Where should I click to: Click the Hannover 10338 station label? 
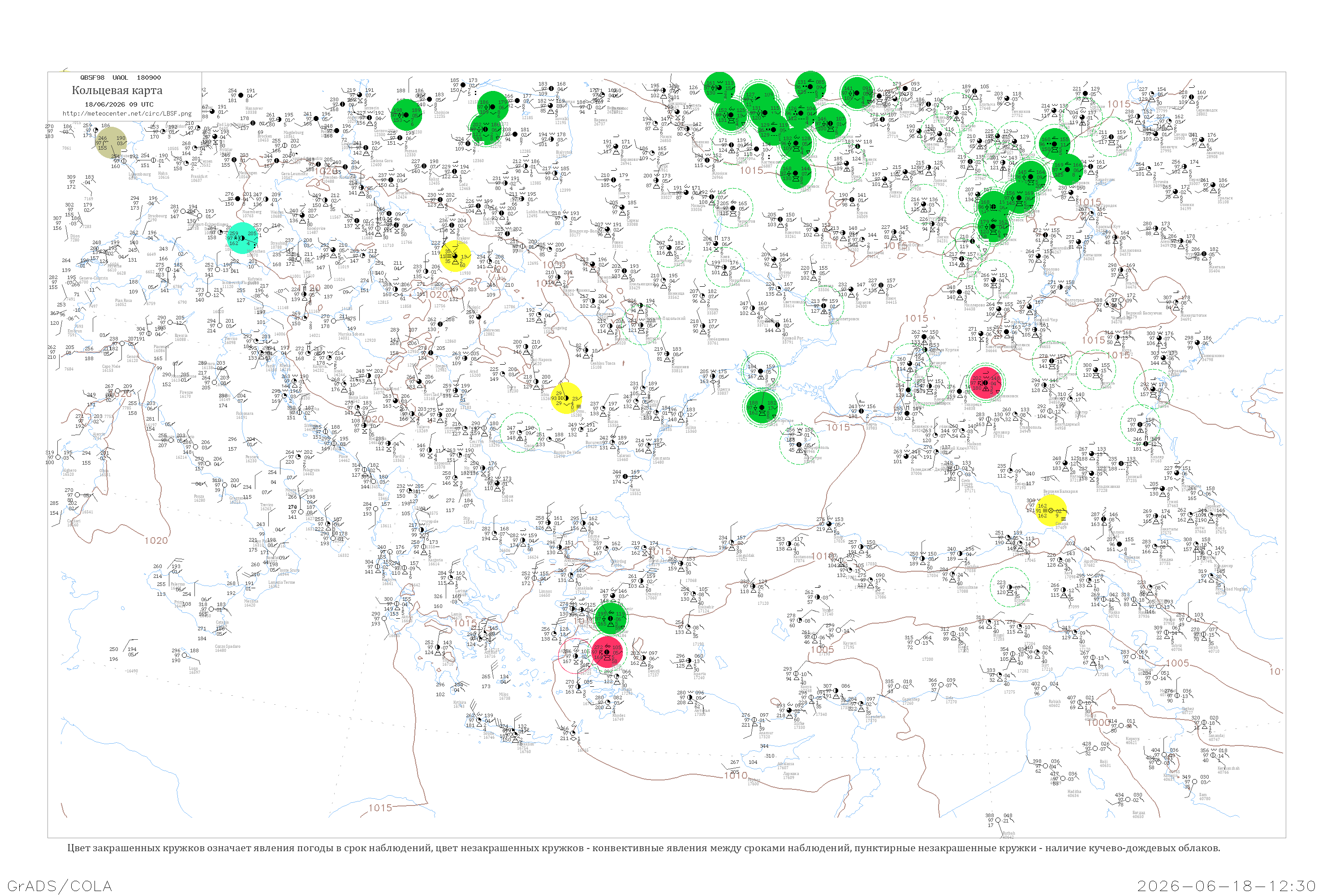pos(254,110)
